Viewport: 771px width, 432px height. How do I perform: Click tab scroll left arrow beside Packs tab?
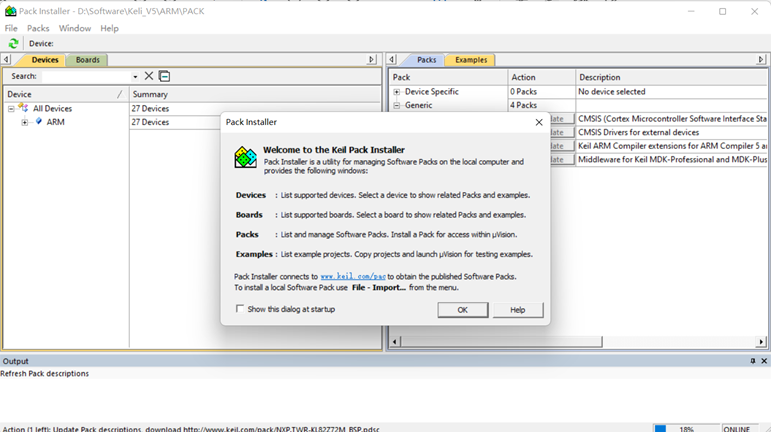click(391, 59)
